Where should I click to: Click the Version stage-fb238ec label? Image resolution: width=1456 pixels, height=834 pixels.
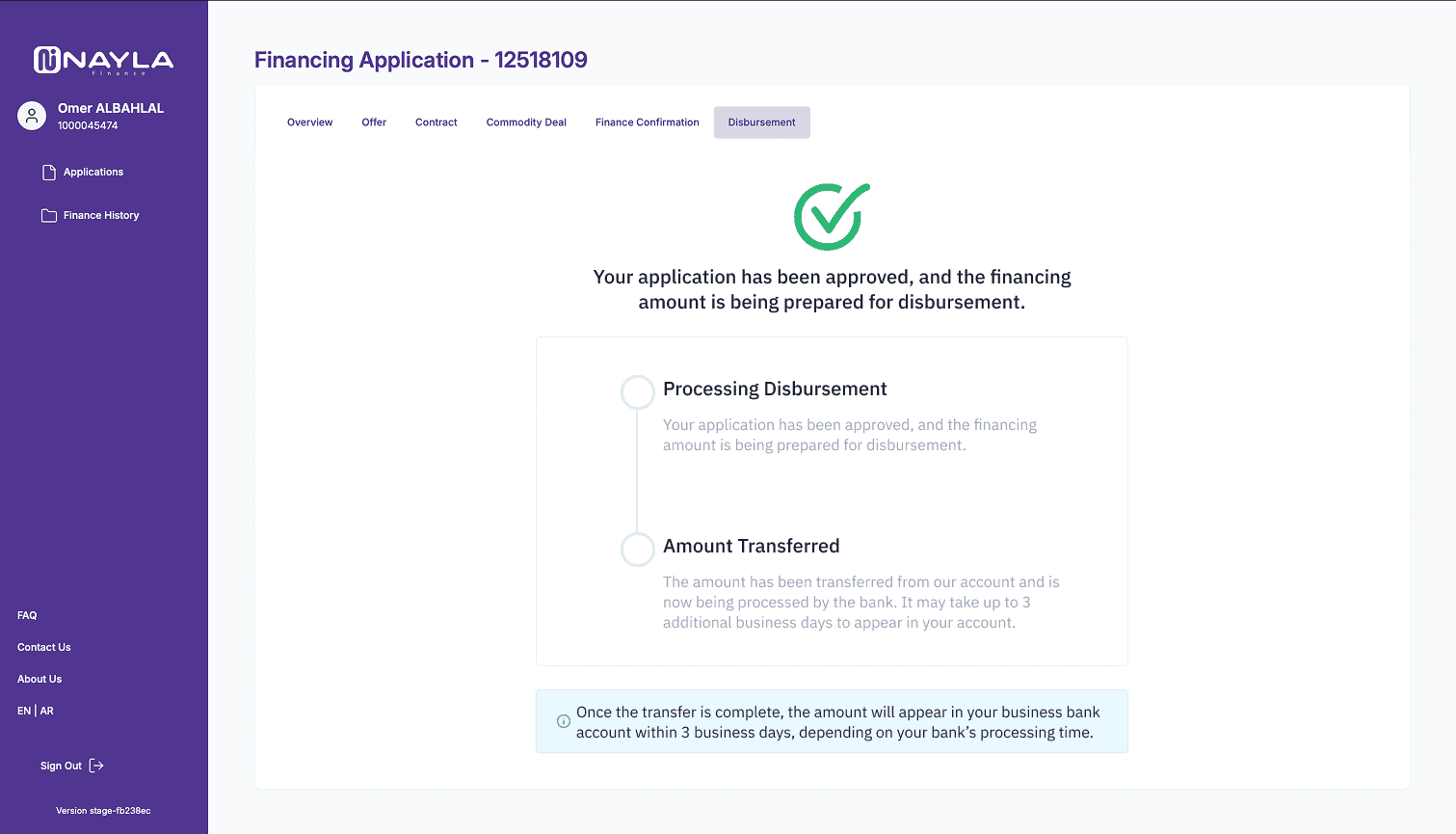103,811
